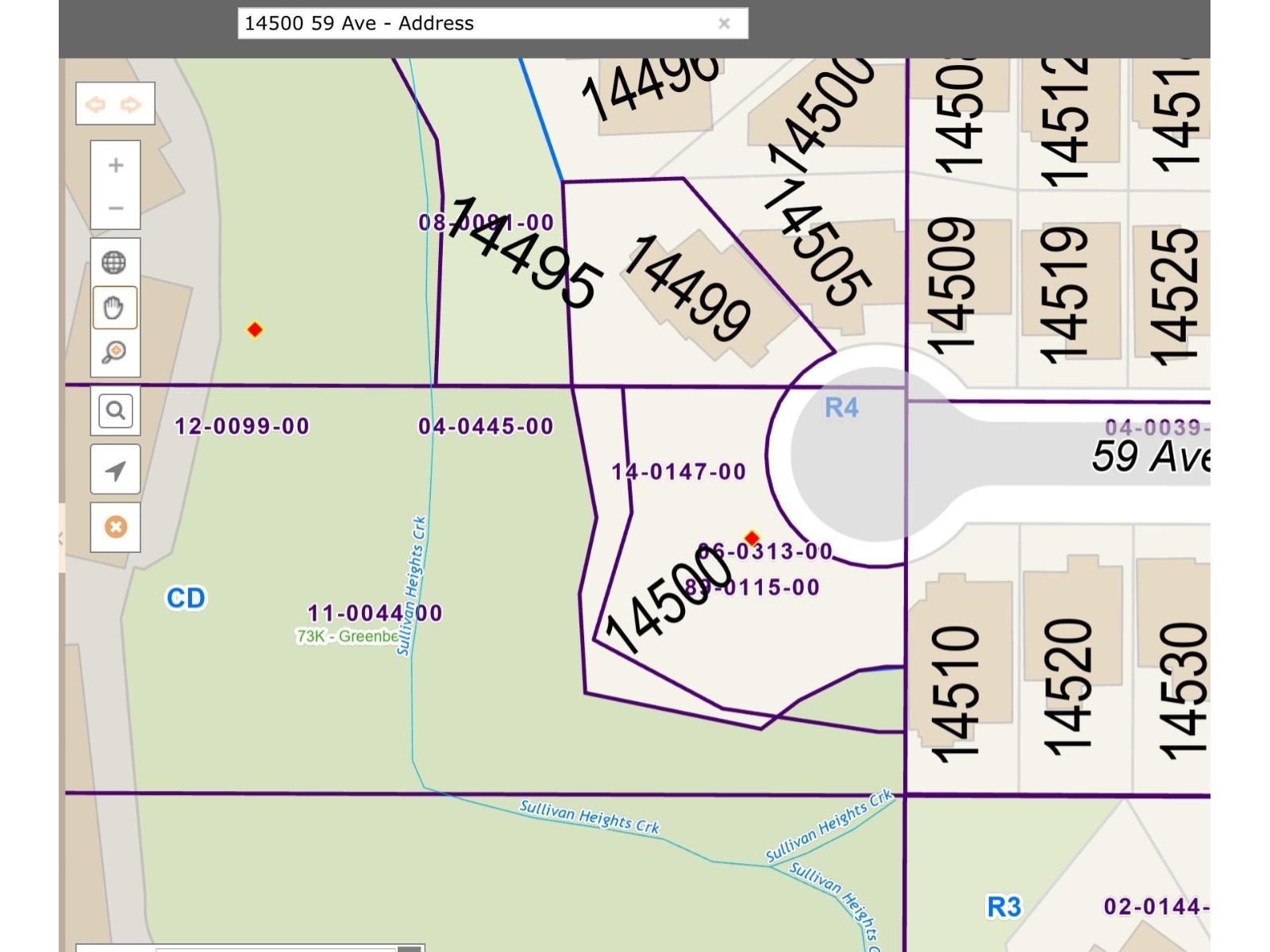Clear the address search field X
1270x952 pixels.
tap(724, 23)
